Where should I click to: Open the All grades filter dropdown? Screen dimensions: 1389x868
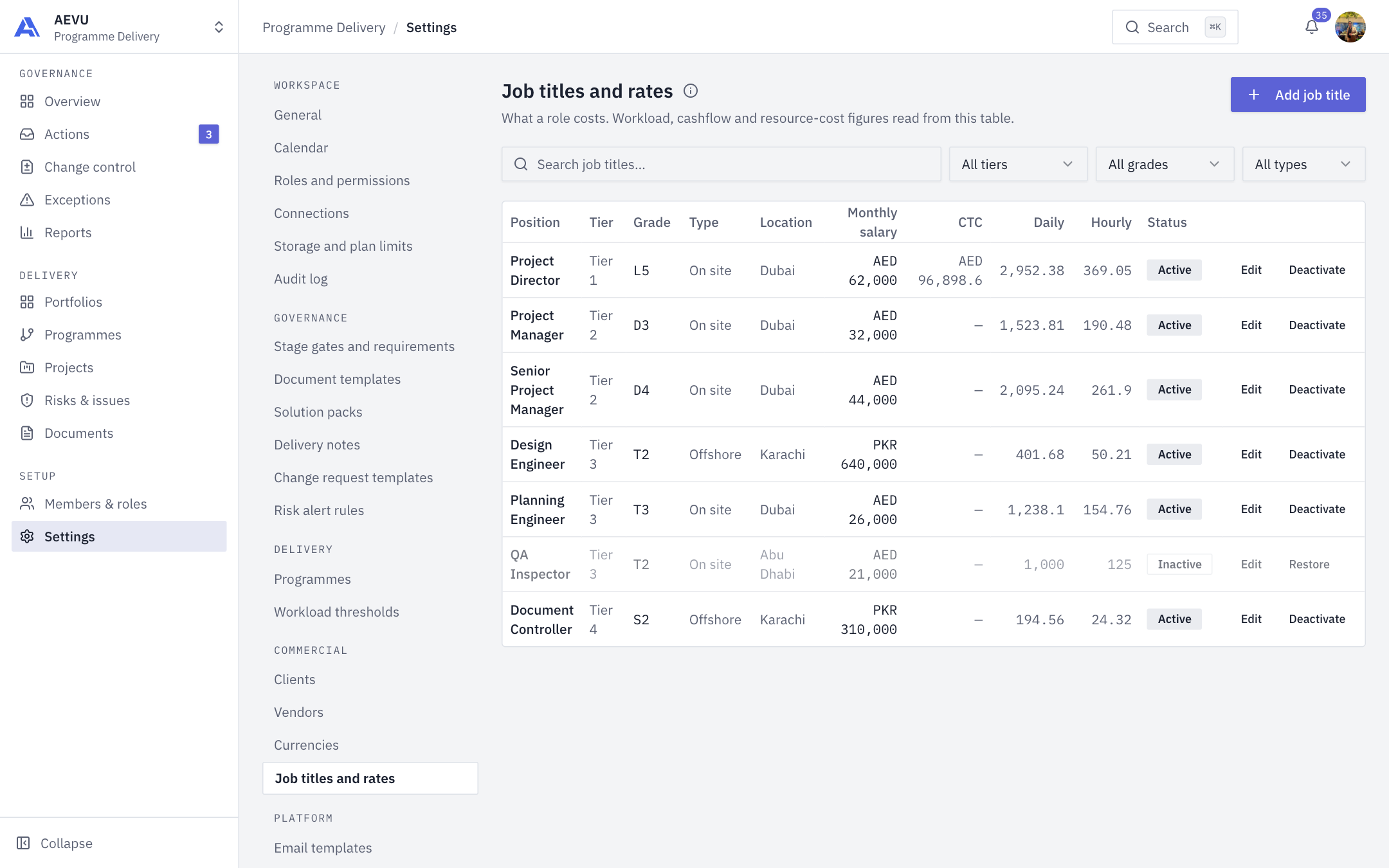pyautogui.click(x=1165, y=165)
